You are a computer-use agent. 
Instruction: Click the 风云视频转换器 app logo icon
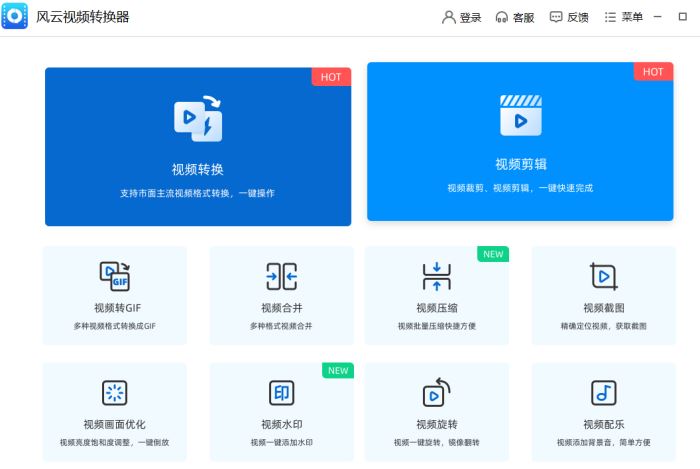(14, 16)
